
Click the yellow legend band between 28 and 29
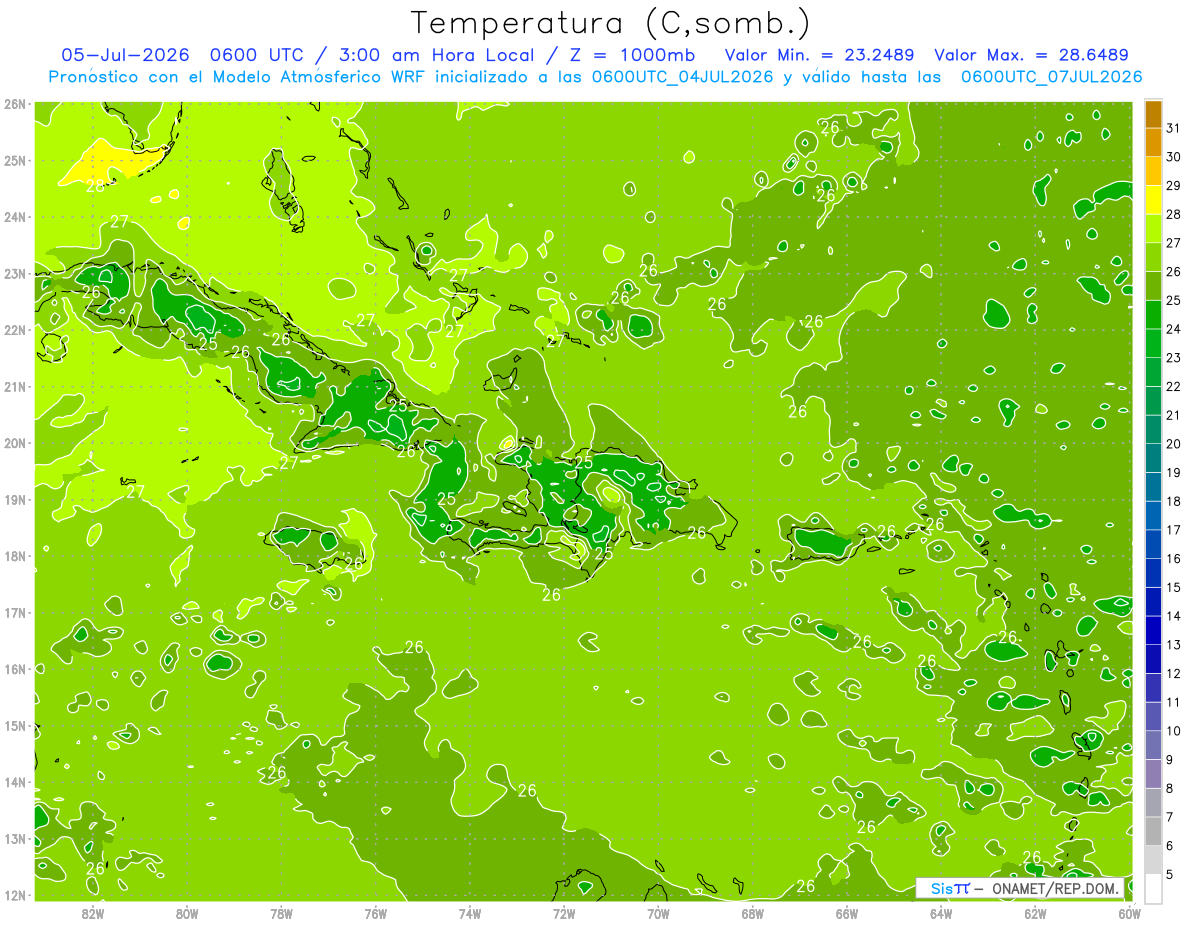pos(1153,200)
